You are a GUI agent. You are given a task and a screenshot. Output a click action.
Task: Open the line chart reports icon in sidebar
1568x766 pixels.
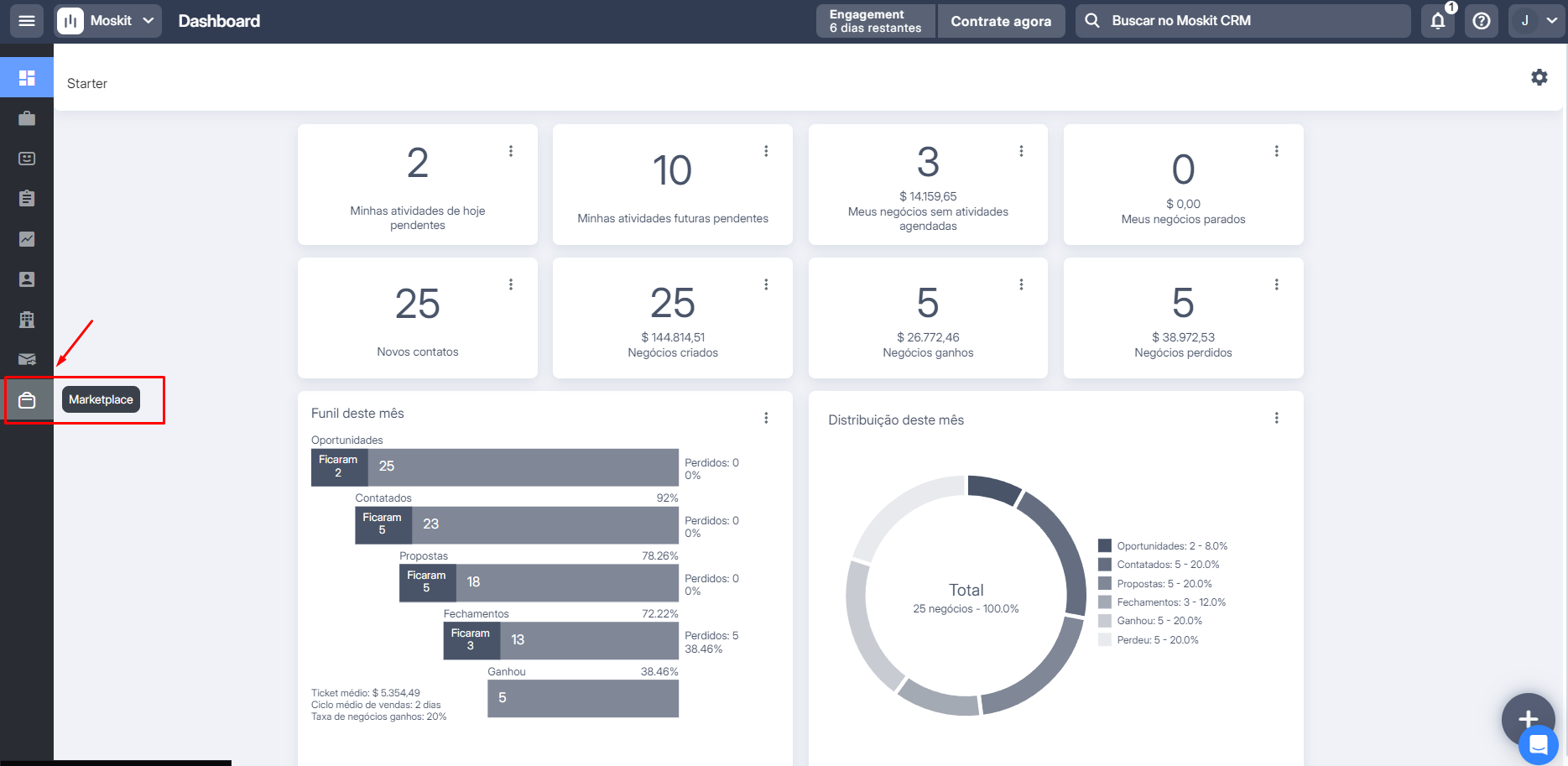(27, 239)
